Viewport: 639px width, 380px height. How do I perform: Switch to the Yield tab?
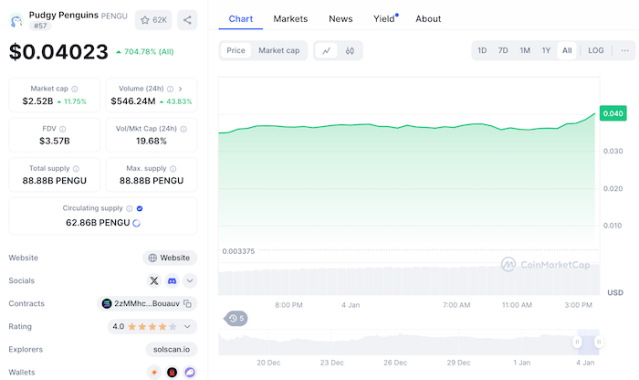(384, 19)
